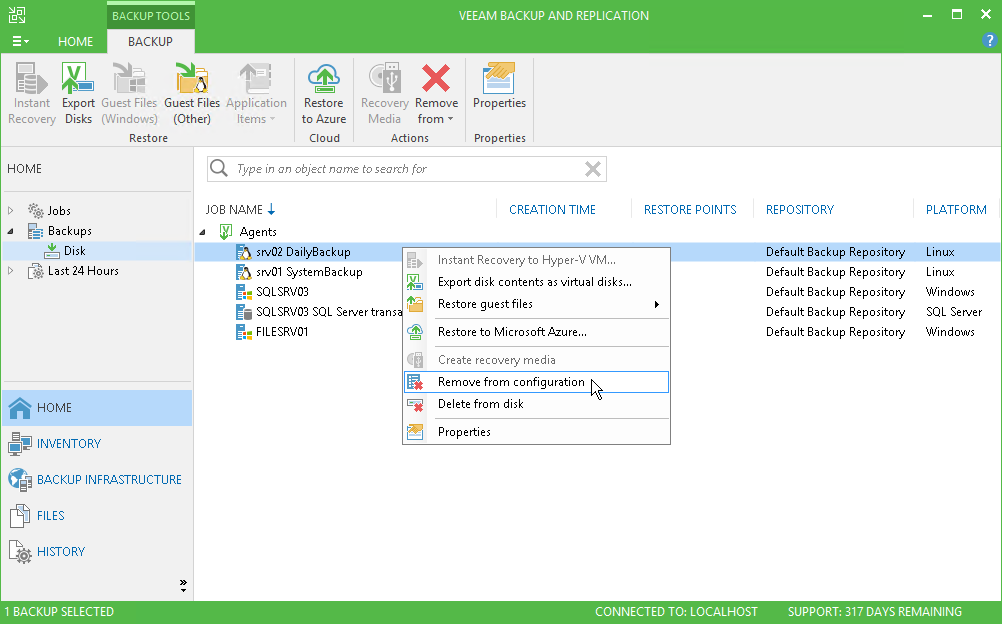1002x624 pixels.
Task: Click the FILESRV01 Windows icon
Action: (243, 332)
